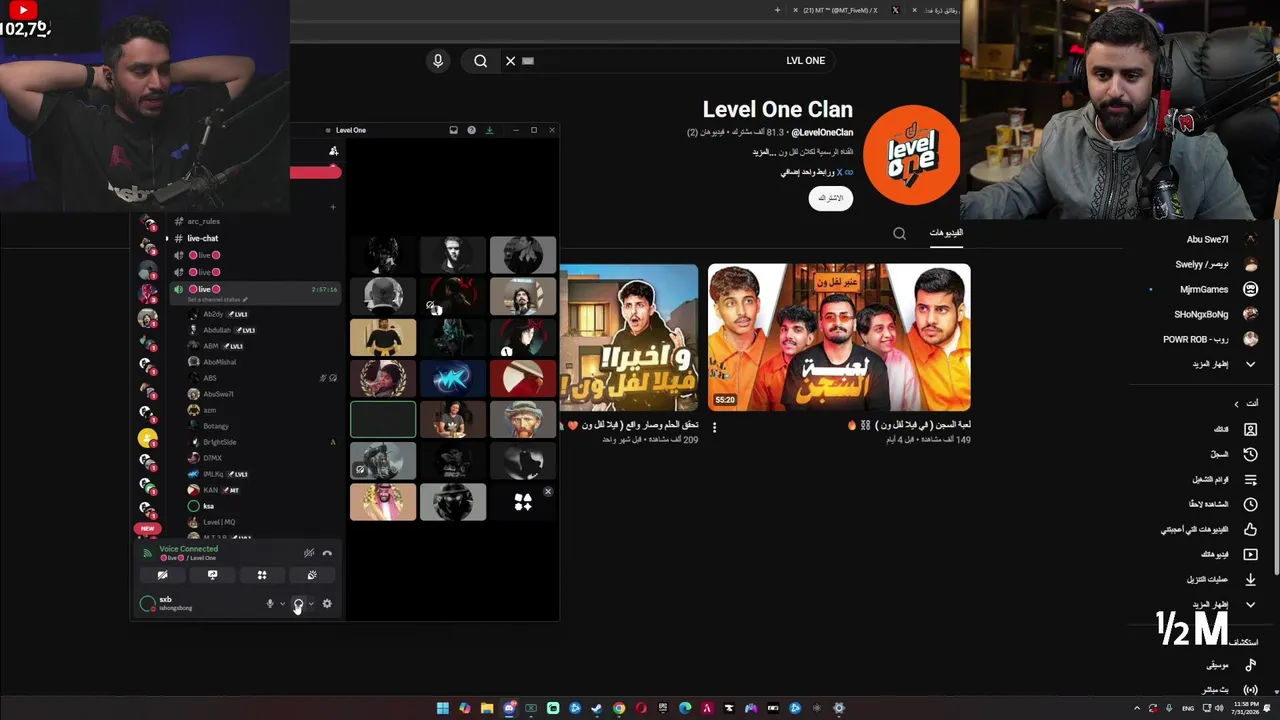Select user AboMishal in voice channel list

(219, 362)
